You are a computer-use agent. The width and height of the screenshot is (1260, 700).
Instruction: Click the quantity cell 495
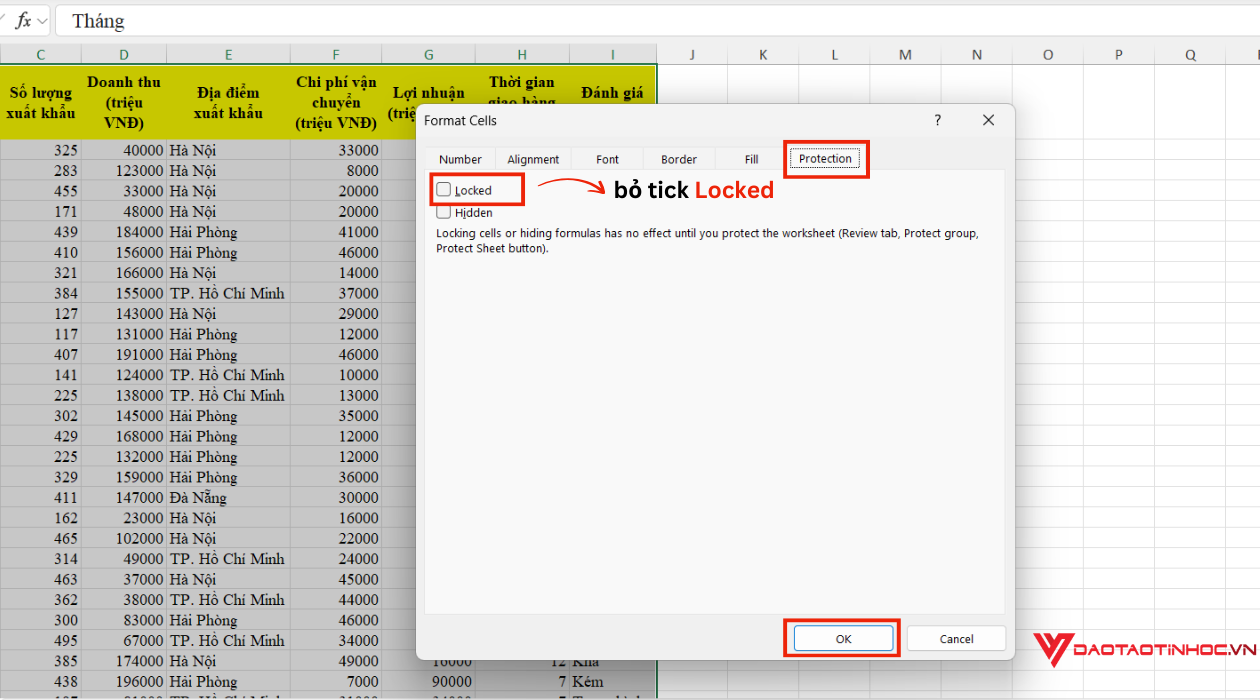[x=41, y=640]
